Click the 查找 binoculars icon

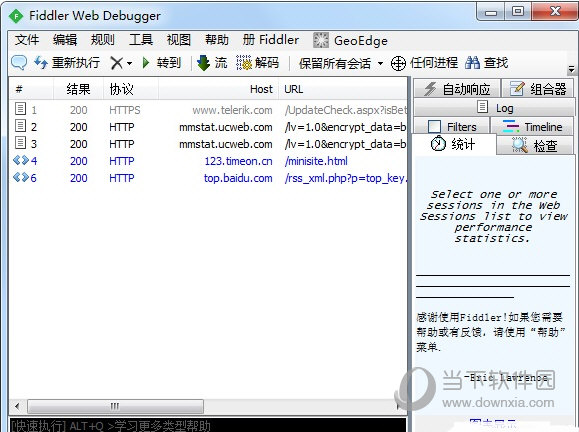click(x=473, y=63)
